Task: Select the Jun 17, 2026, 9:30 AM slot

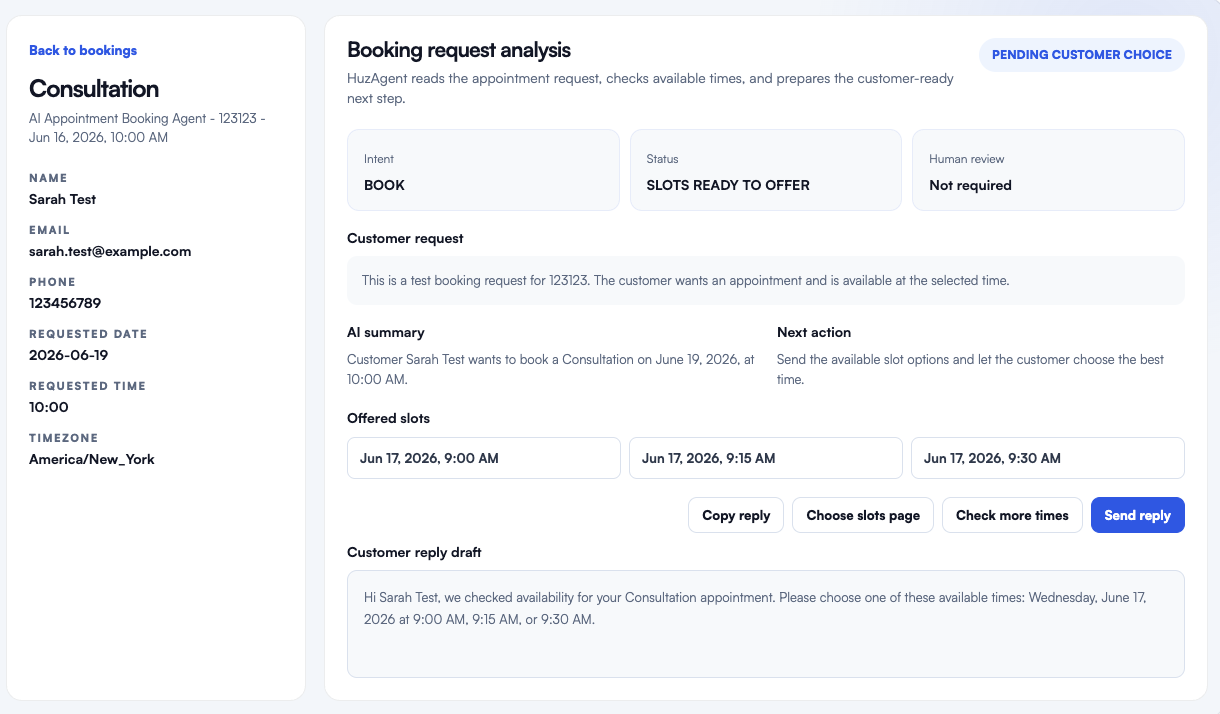Action: point(1048,458)
